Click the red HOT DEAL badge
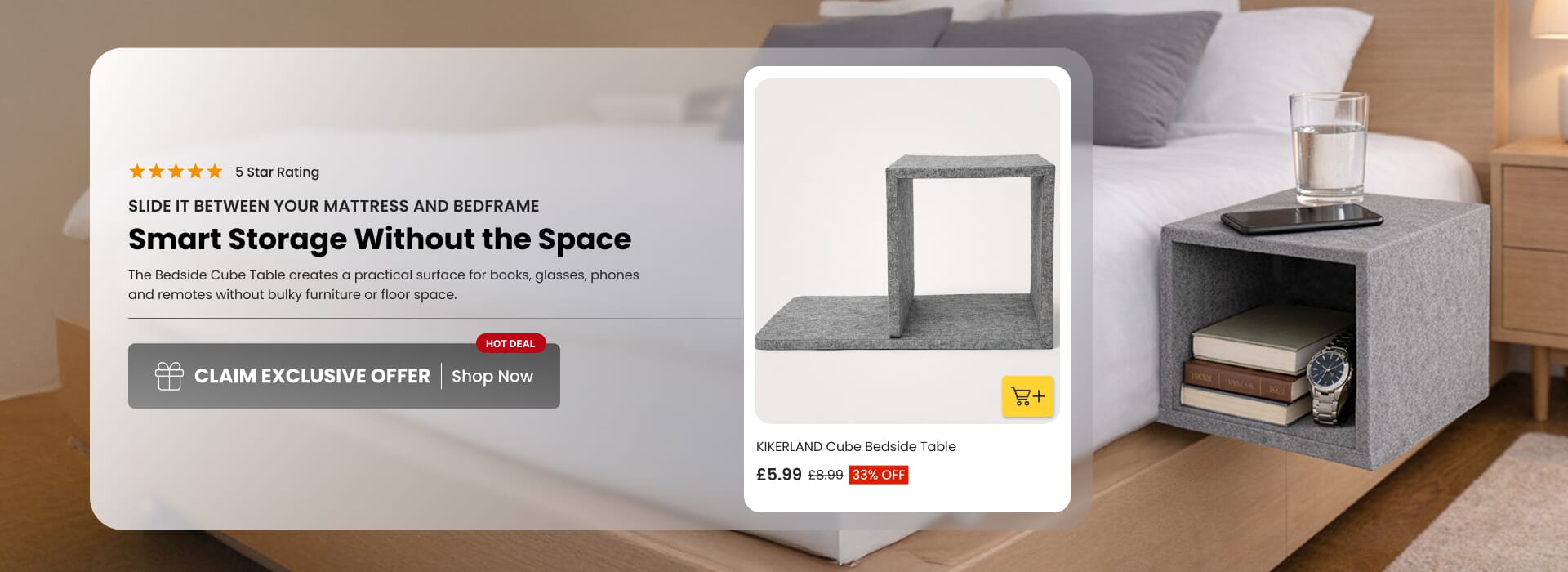 point(510,343)
